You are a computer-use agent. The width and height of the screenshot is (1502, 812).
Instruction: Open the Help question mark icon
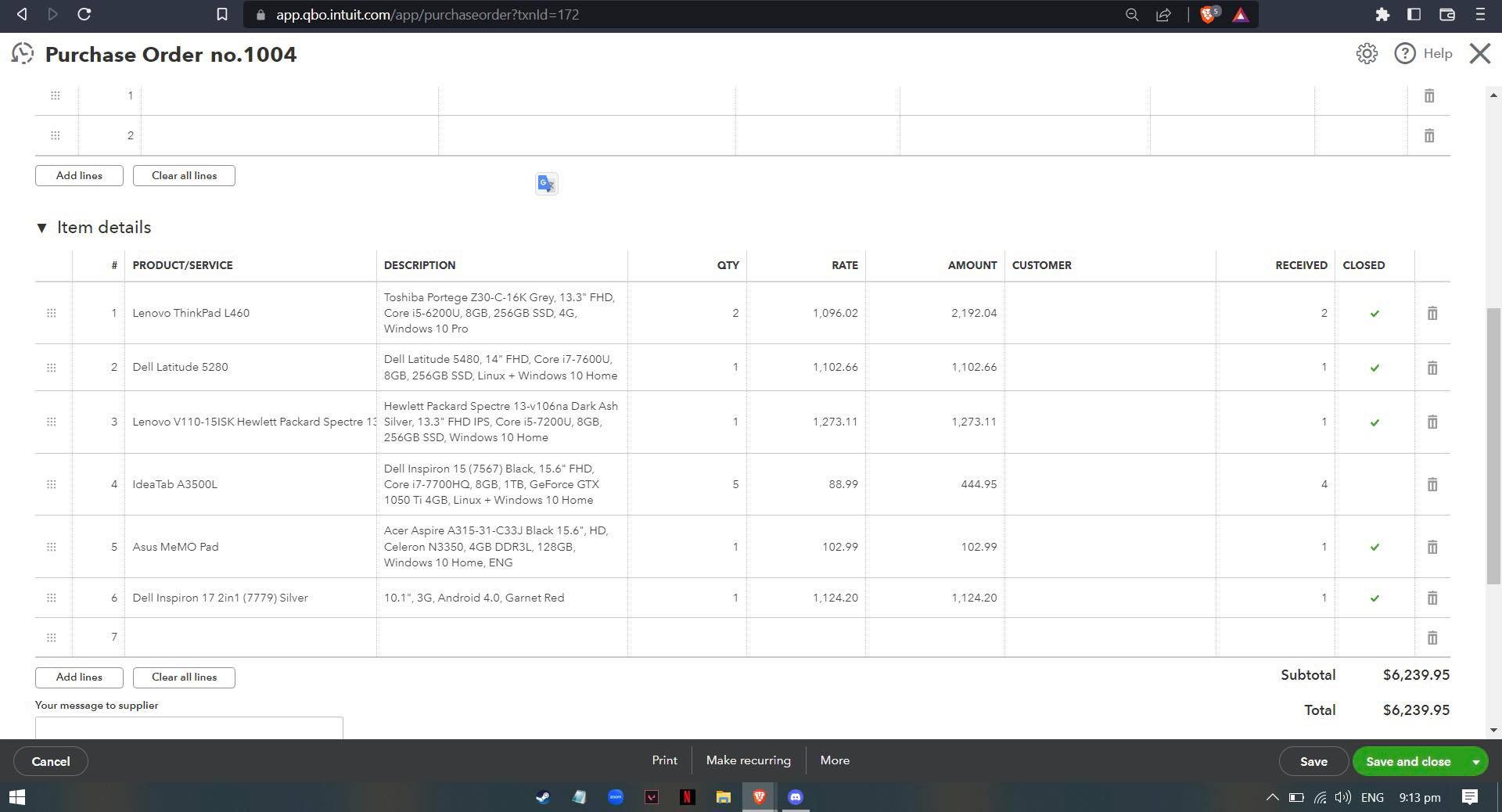tap(1405, 53)
